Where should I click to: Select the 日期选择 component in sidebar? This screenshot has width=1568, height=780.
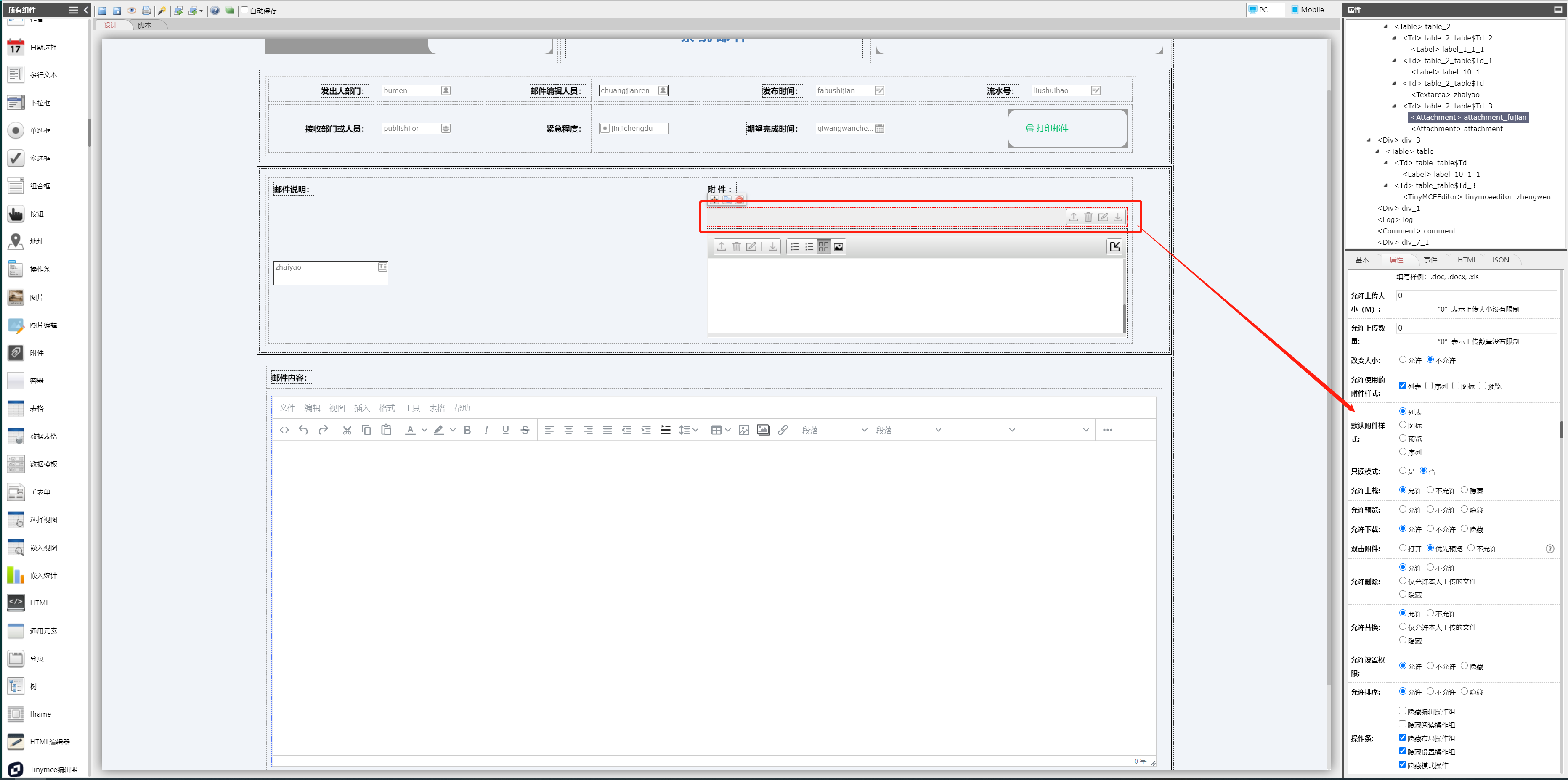click(x=42, y=47)
